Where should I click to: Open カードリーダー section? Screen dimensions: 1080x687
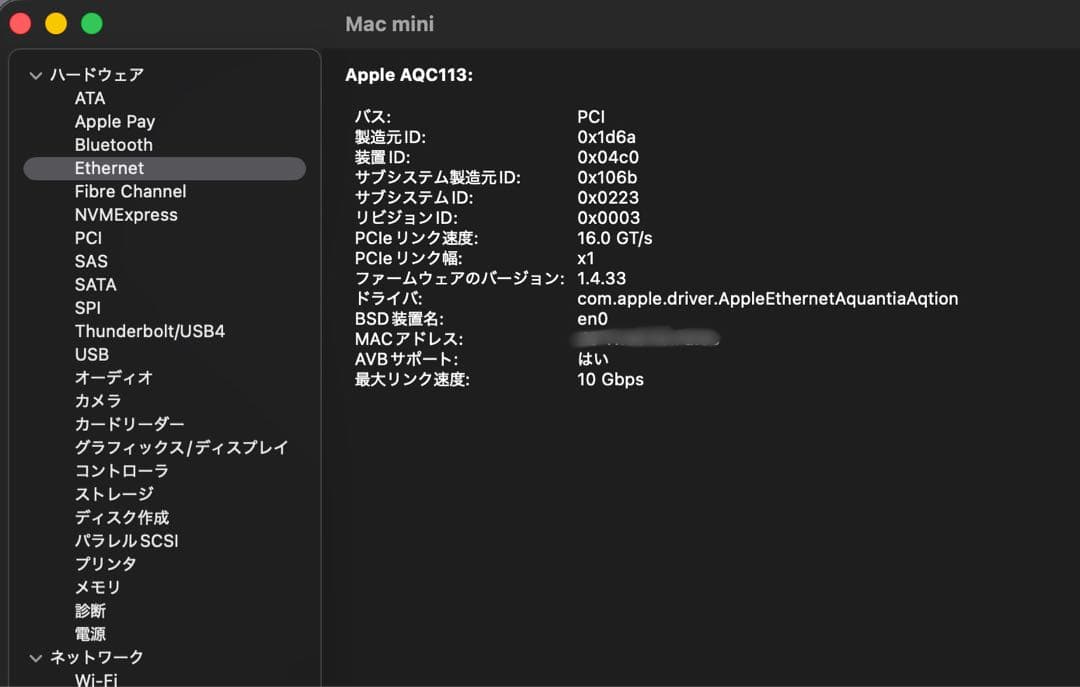pos(129,424)
